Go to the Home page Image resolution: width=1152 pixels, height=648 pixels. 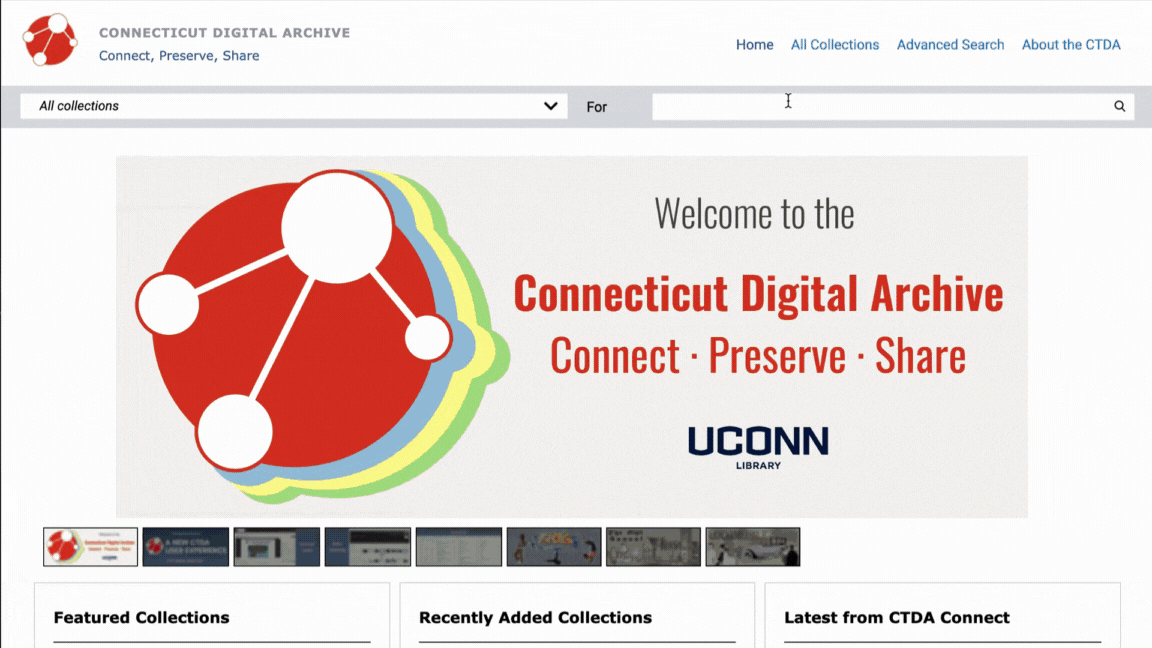pyautogui.click(x=755, y=45)
